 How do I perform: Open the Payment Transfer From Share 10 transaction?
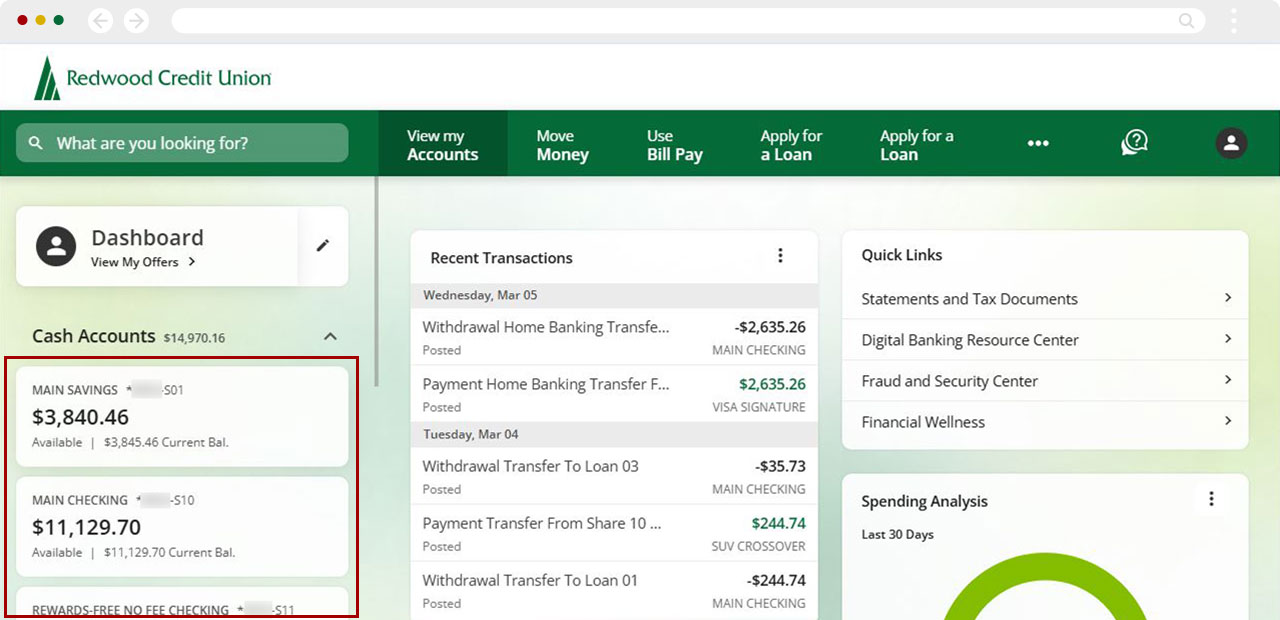click(614, 533)
